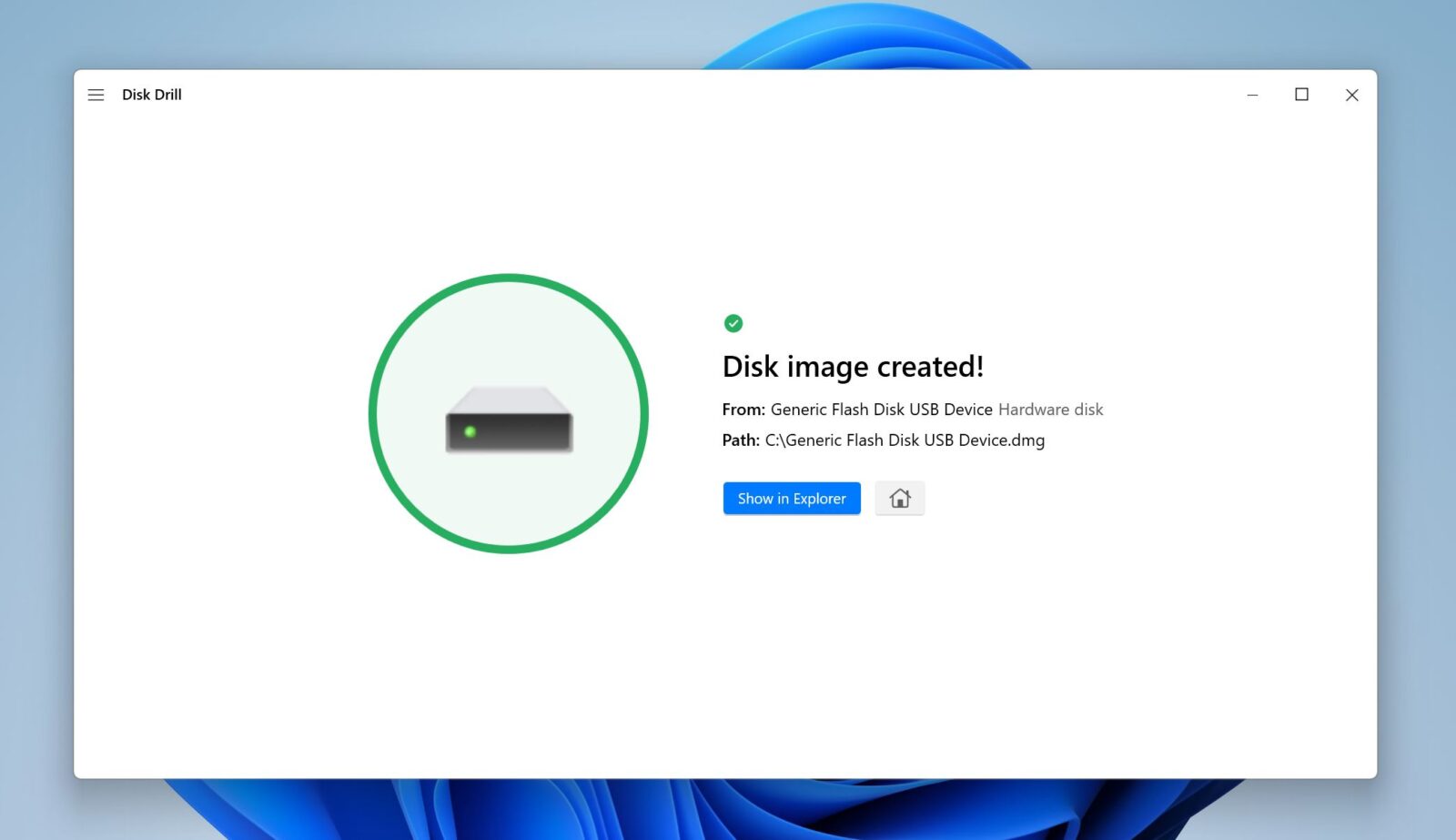Close the Disk Drill window

tap(1351, 95)
